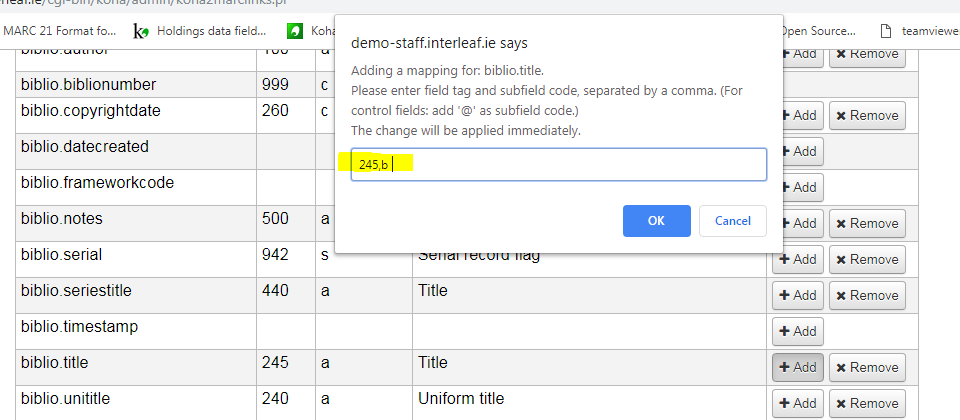
Task: Focus the field tag input containing 245,b
Action: click(558, 164)
